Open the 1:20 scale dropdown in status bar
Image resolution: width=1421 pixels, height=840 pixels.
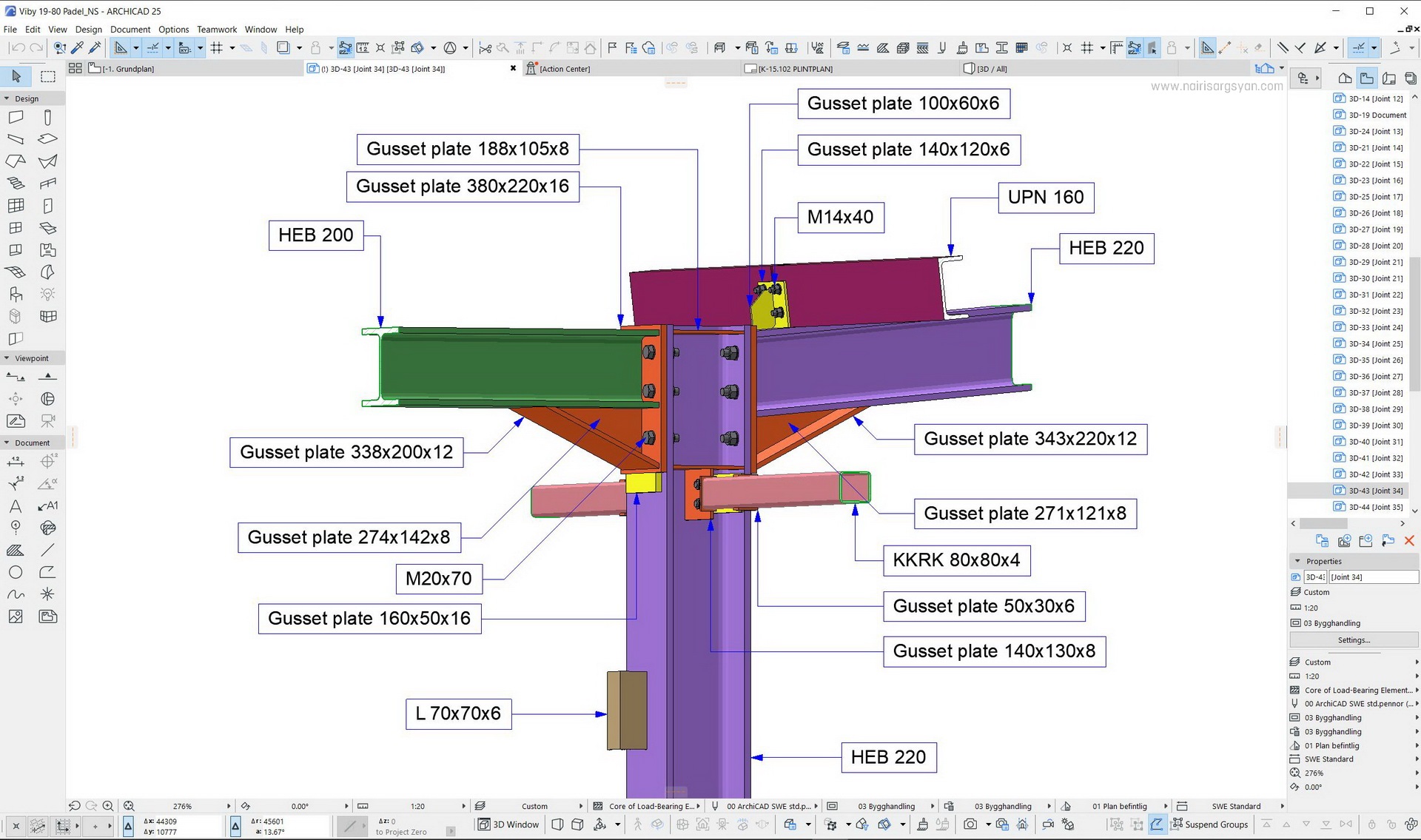(x=417, y=806)
